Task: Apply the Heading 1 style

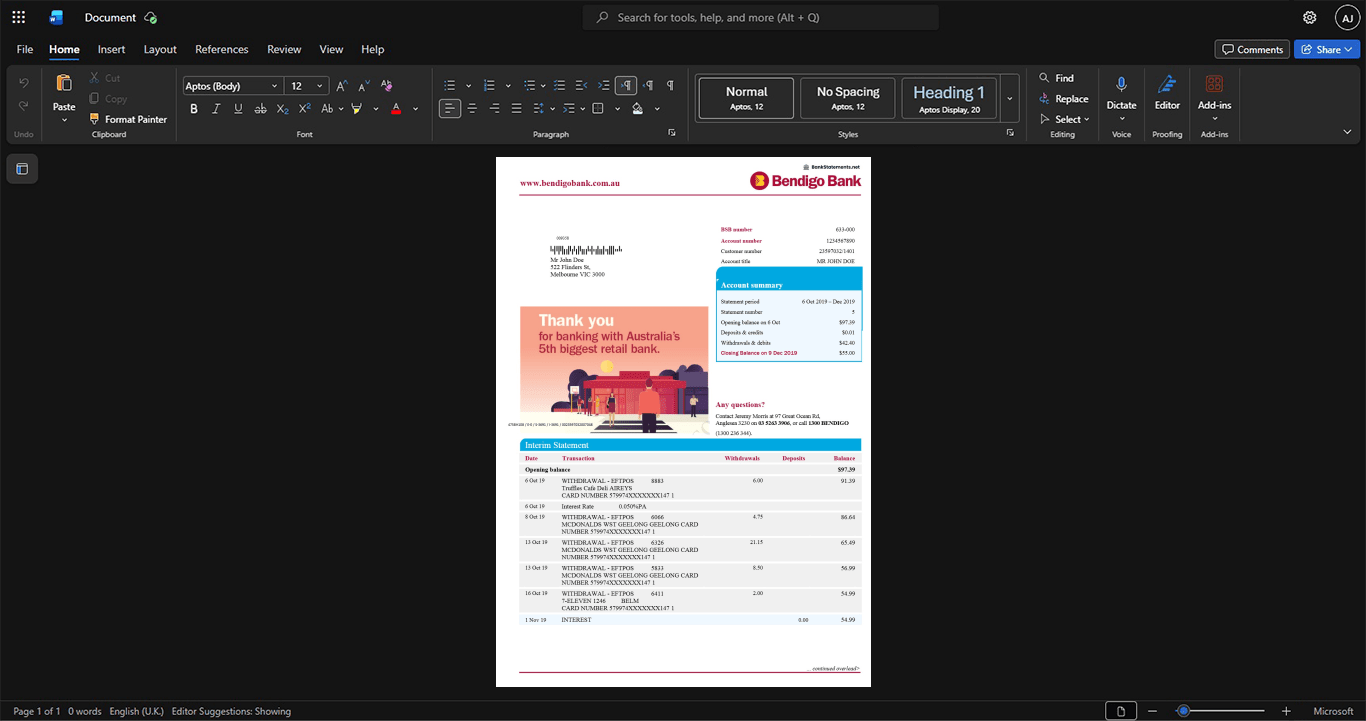Action: pos(949,98)
